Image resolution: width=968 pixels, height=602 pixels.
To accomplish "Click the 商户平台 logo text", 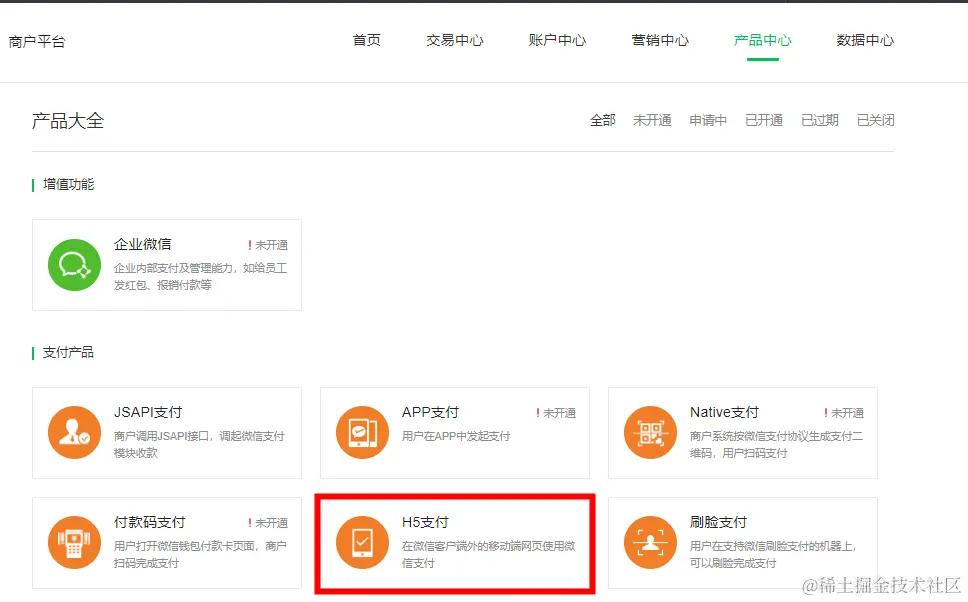I will point(37,41).
